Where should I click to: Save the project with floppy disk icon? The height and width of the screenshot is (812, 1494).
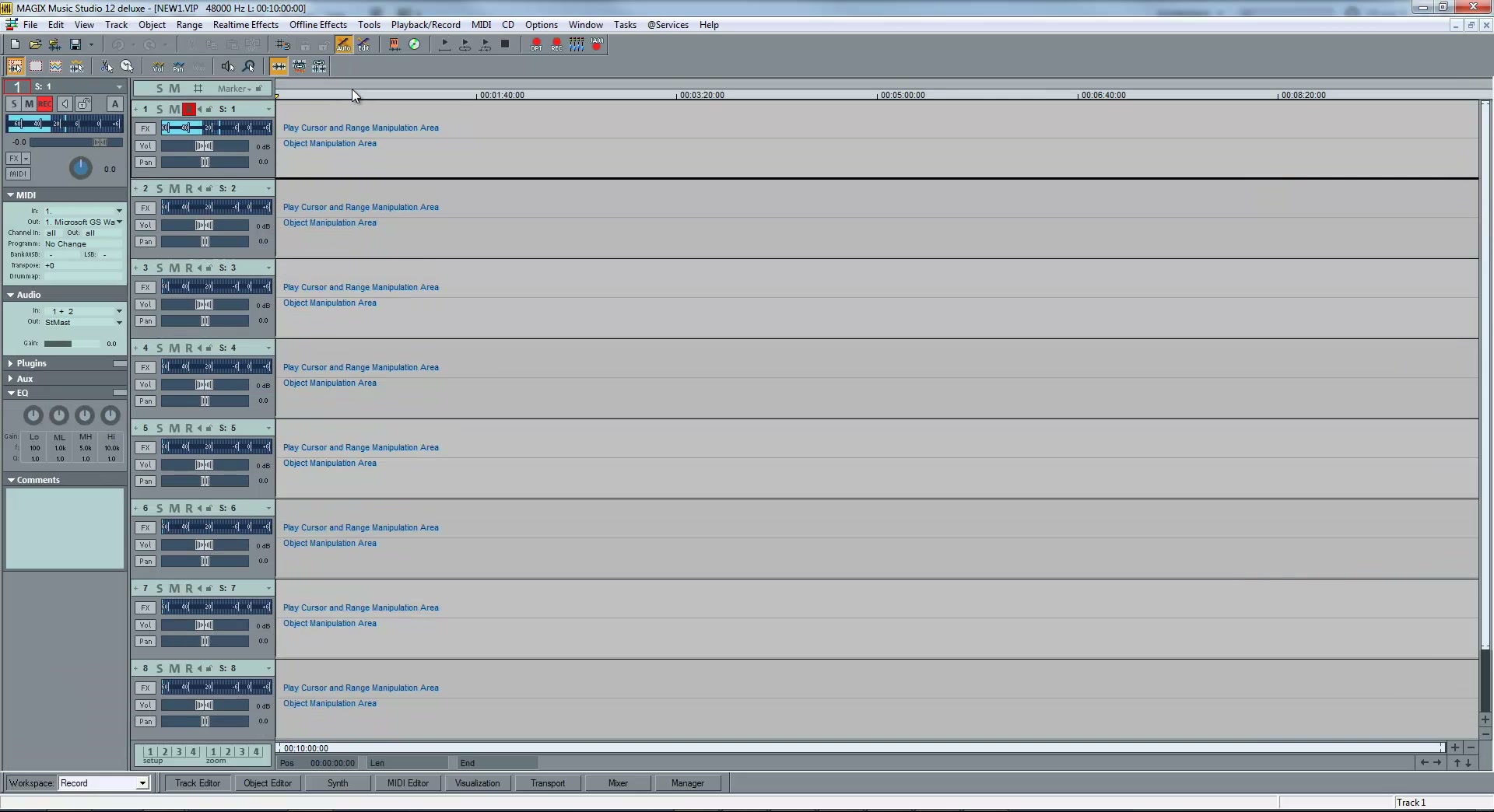coord(75,44)
